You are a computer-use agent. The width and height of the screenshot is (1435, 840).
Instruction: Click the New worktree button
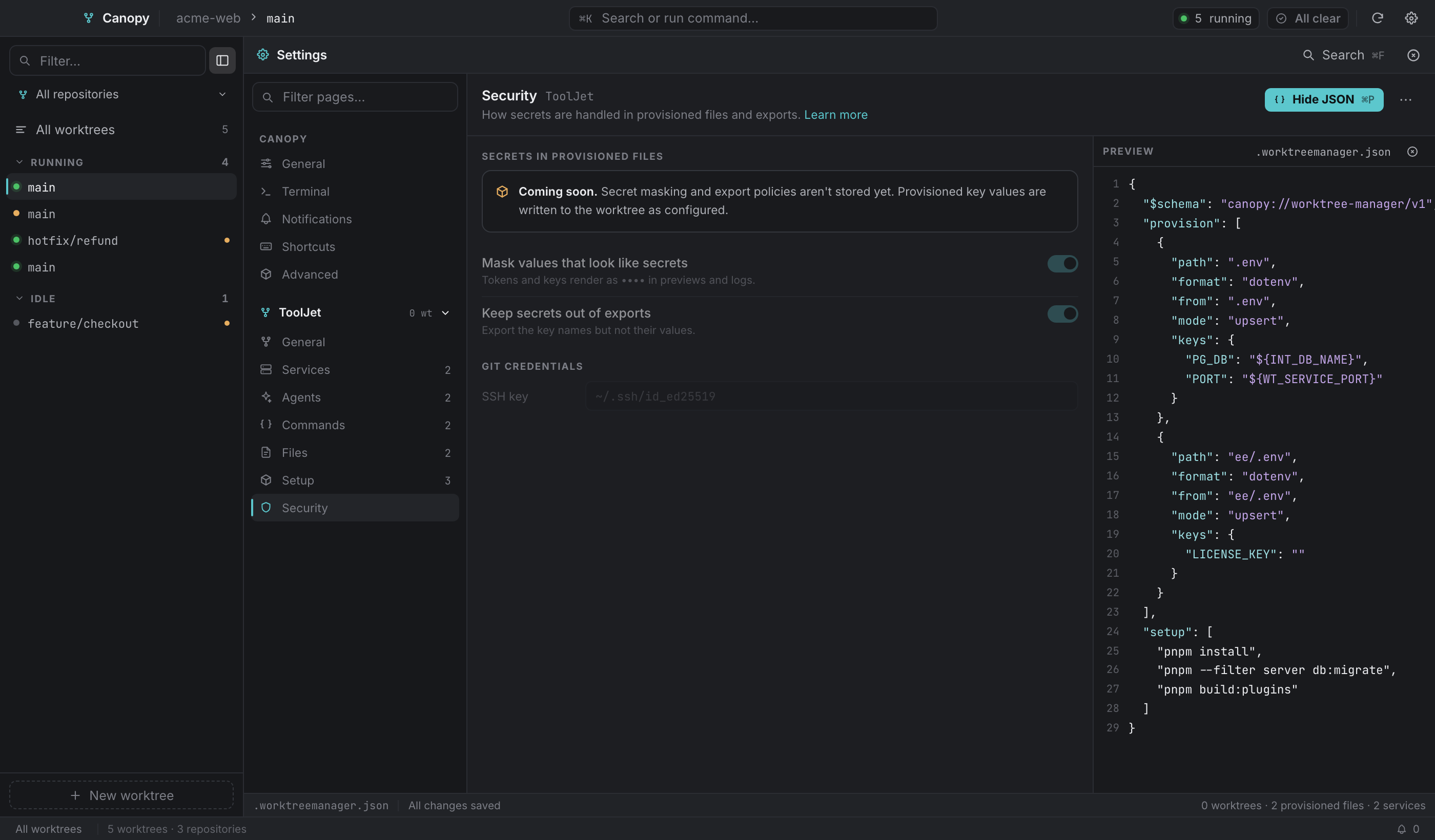pos(121,795)
